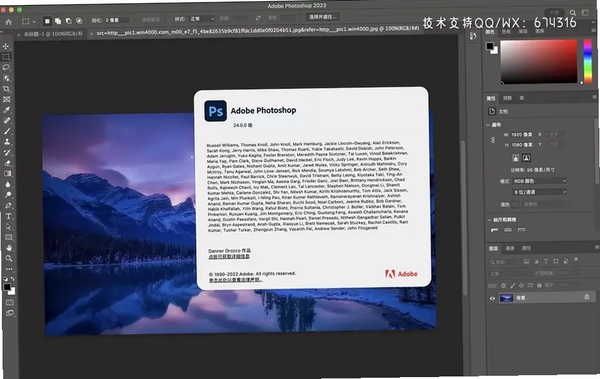Select the Zoom tool in toolbar

point(9,259)
